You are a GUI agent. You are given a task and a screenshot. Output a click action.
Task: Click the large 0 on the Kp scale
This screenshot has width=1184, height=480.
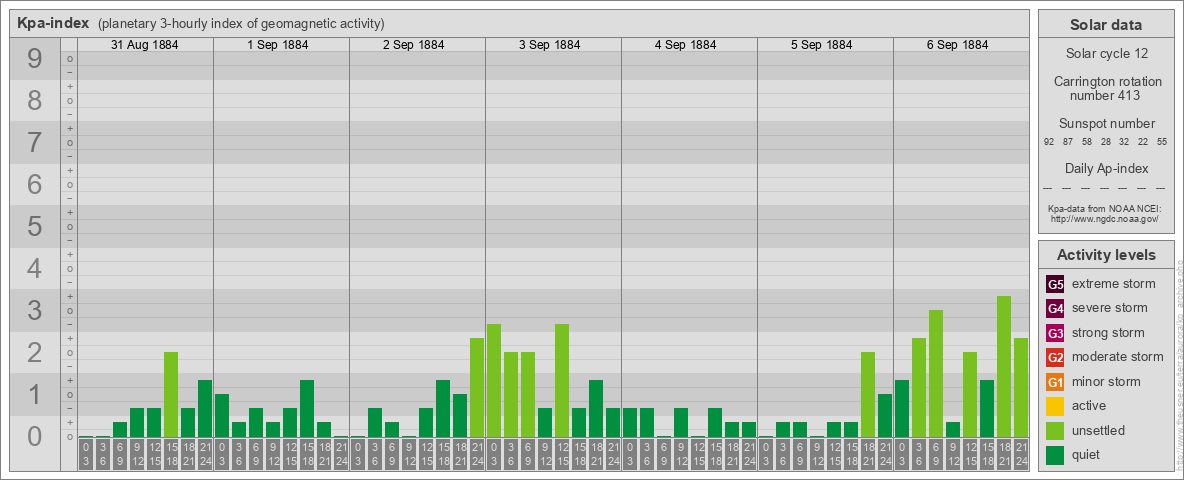coord(34,437)
